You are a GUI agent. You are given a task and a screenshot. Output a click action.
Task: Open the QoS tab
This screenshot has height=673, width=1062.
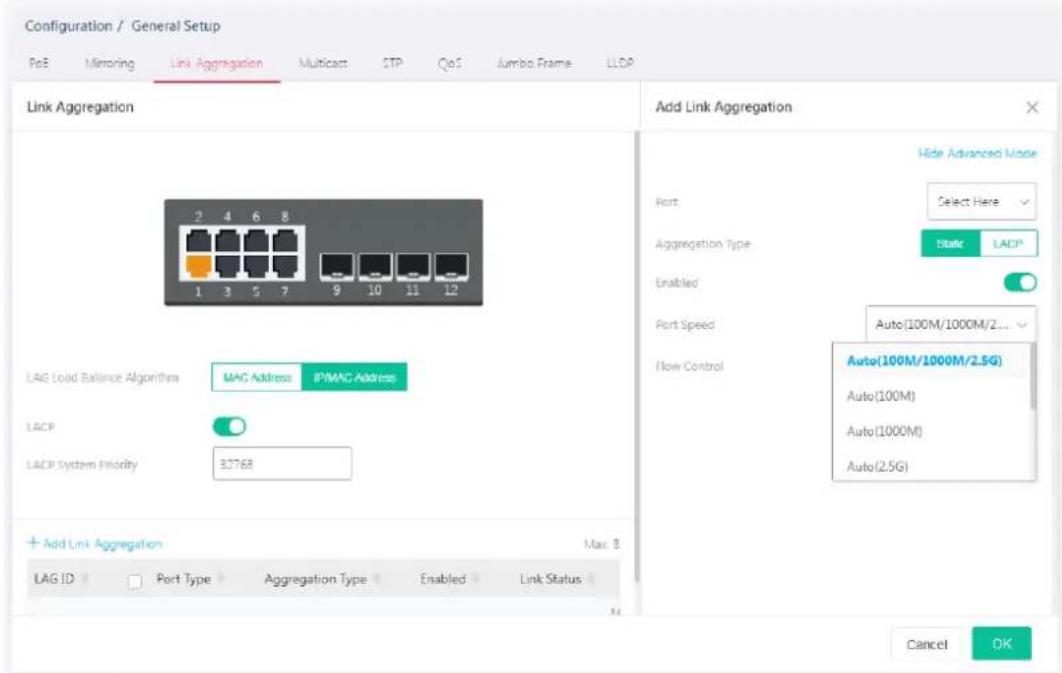(450, 63)
